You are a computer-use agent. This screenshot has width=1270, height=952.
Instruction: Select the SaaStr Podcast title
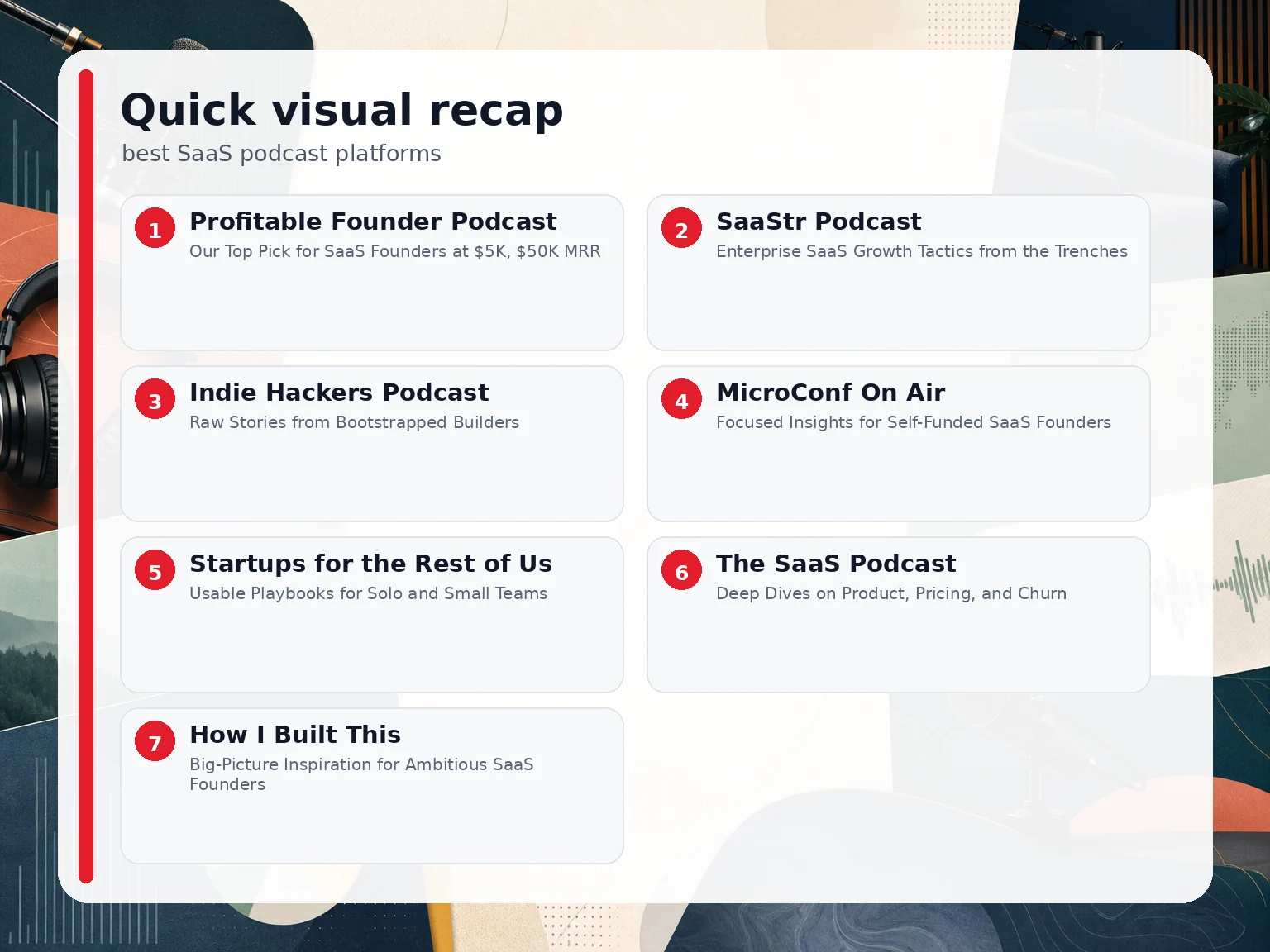(819, 221)
